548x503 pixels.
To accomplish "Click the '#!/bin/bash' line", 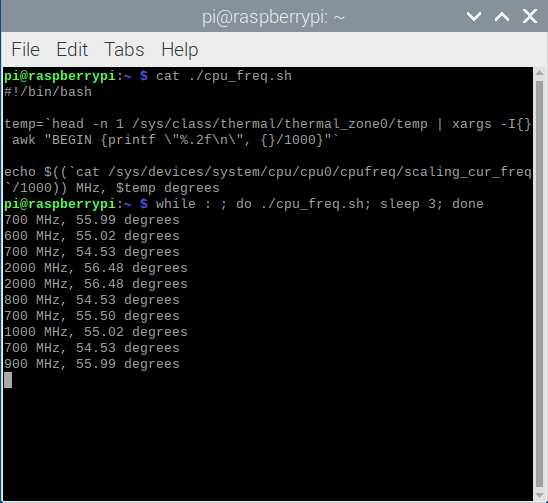I will point(48,92).
